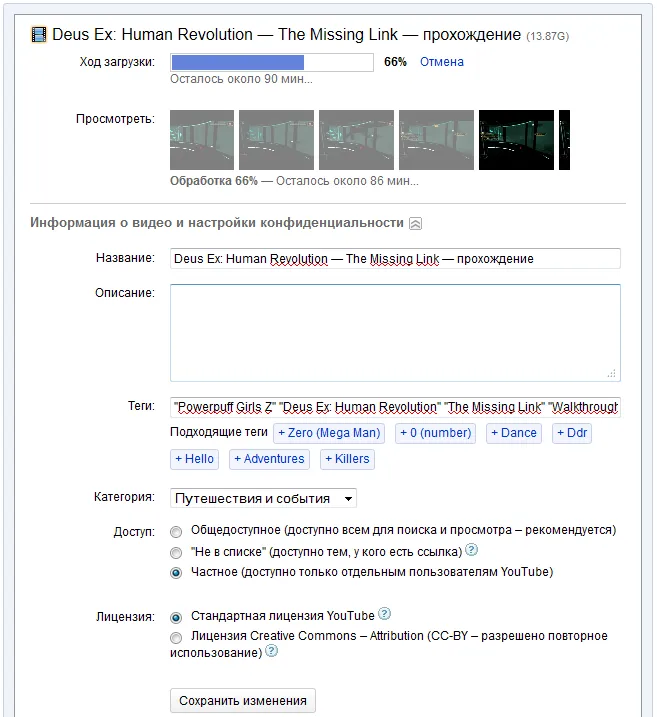Image resolution: width=657 pixels, height=717 pixels.
Task: Add suggested tag 0 (number)
Action: (x=435, y=433)
